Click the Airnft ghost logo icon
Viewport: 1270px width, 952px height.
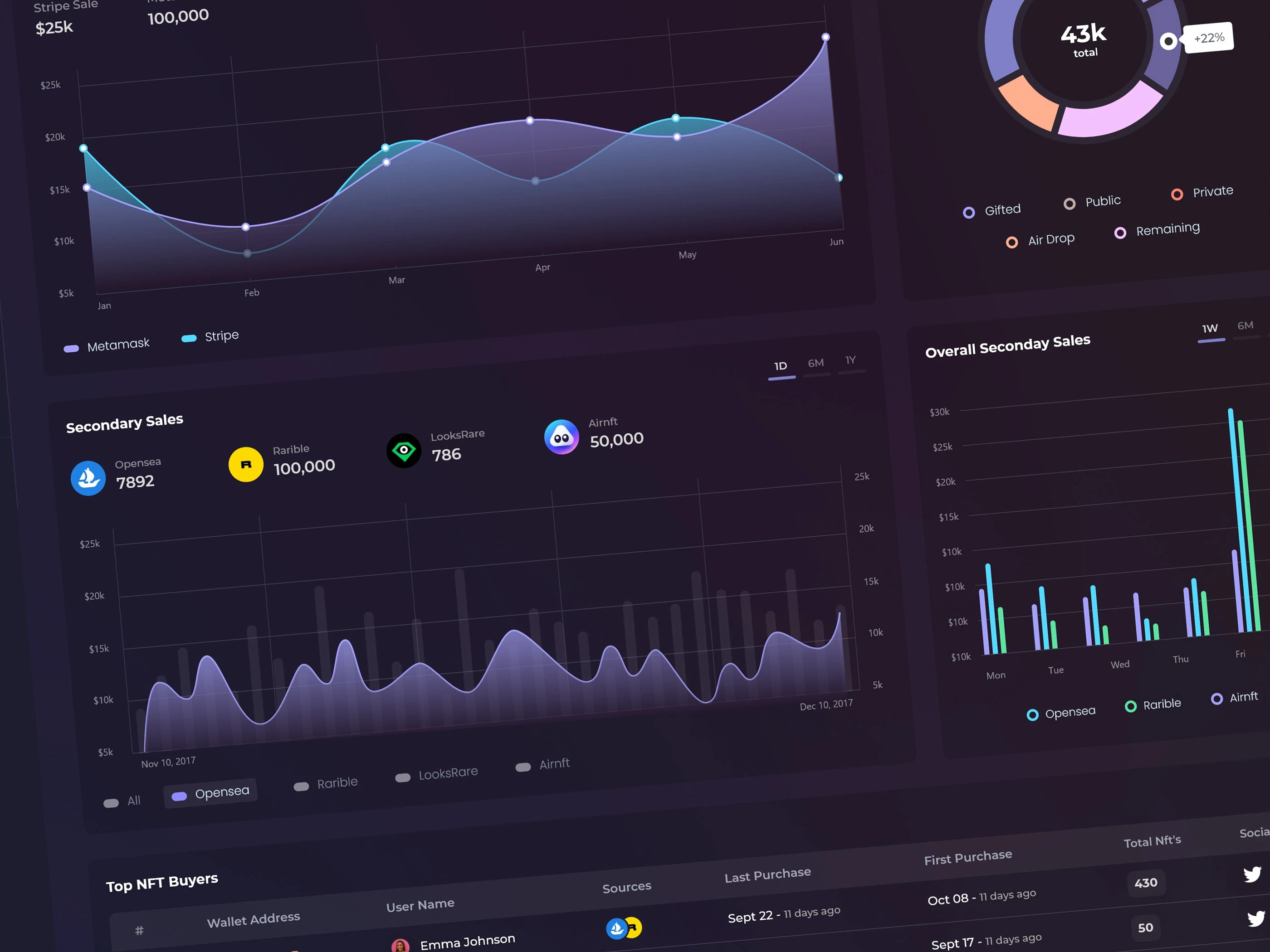point(562,437)
